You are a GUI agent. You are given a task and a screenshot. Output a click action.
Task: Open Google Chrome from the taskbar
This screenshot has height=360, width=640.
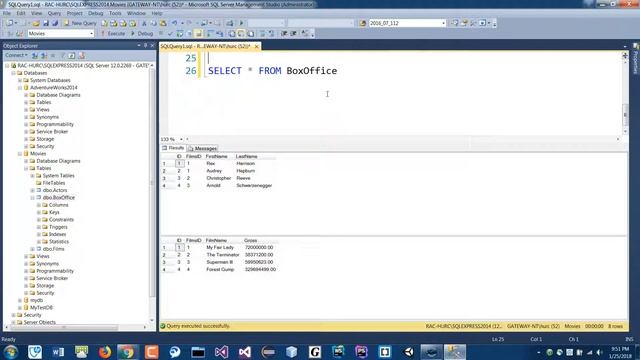[x=128, y=352]
